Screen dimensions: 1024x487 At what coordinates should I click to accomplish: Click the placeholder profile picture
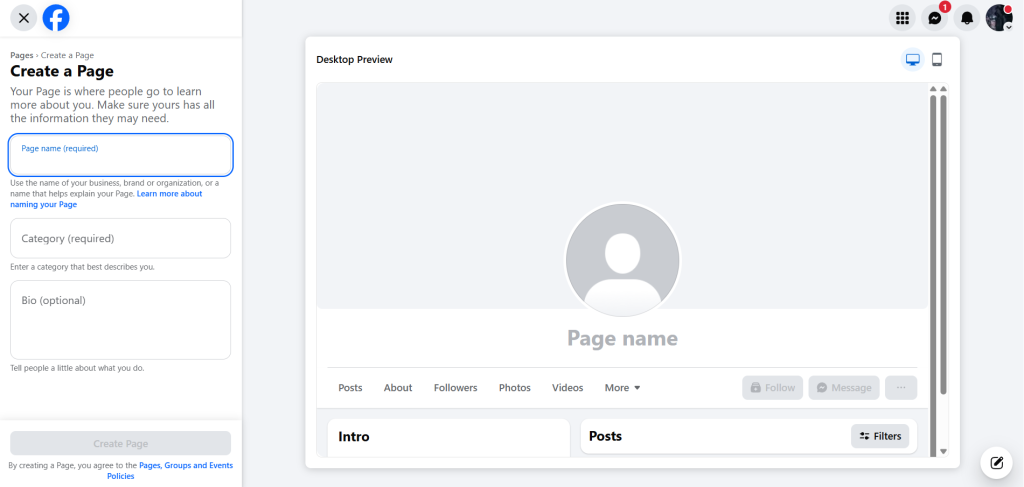622,260
